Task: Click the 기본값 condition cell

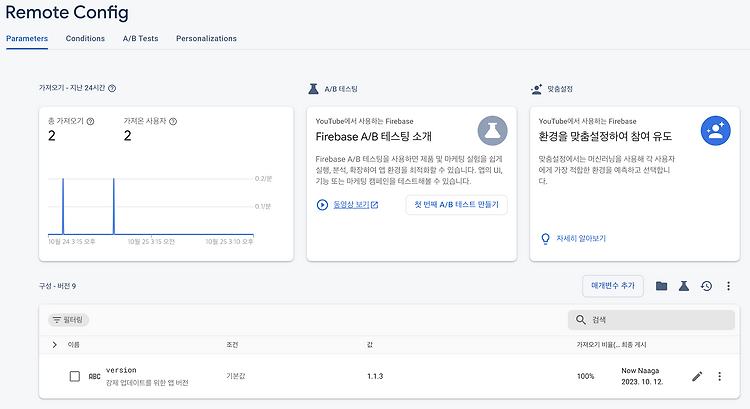Action: tap(235, 376)
